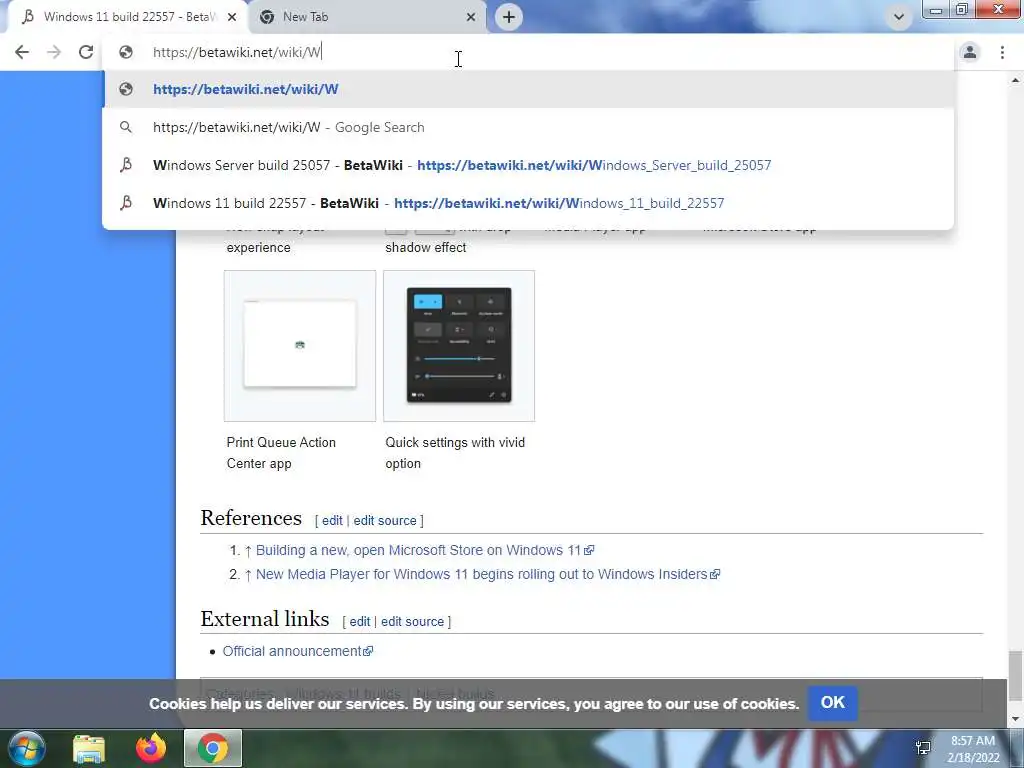Screen dimensions: 1024x768
Task: Close the Windows 11 build 22557 tab
Action: [232, 17]
